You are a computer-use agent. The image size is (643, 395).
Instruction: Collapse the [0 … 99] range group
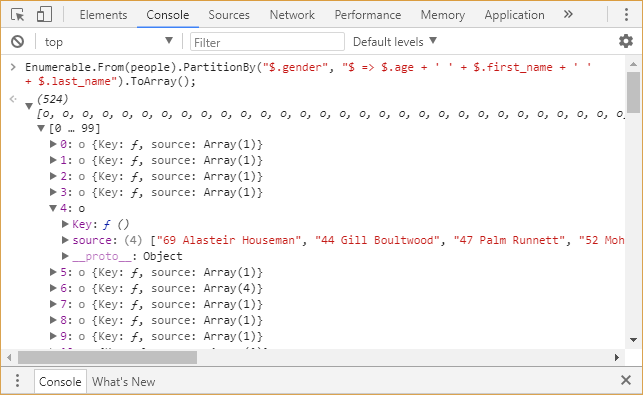(41, 128)
